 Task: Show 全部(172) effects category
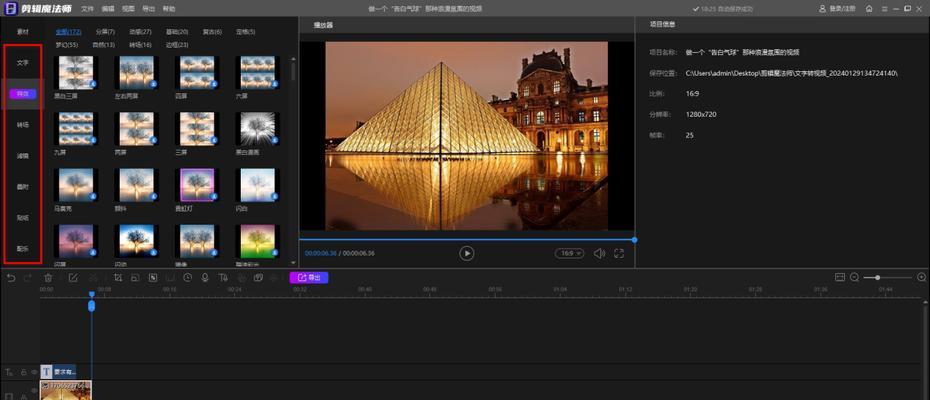pyautogui.click(x=68, y=31)
